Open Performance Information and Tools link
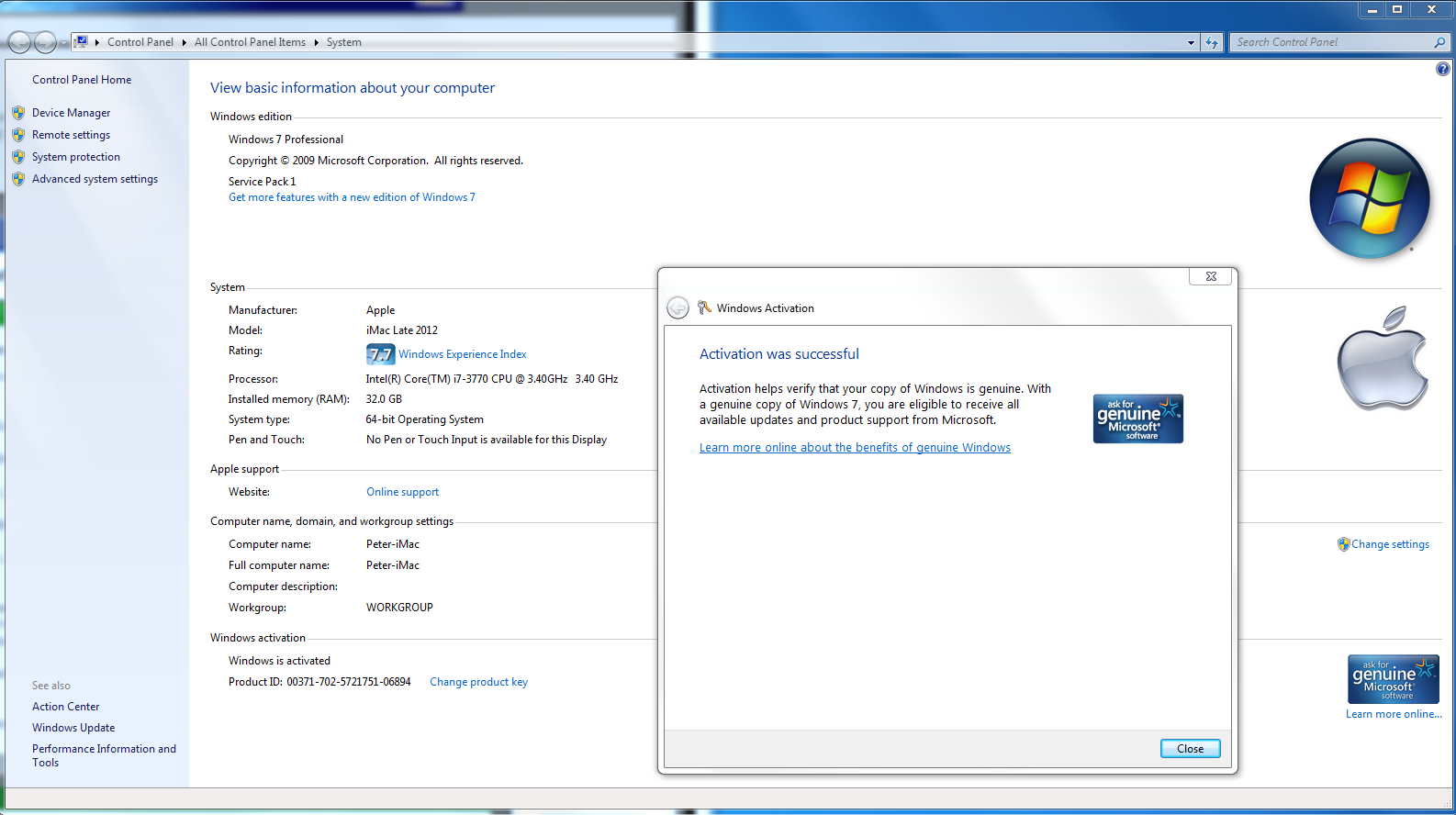The image size is (1456, 815). [104, 755]
